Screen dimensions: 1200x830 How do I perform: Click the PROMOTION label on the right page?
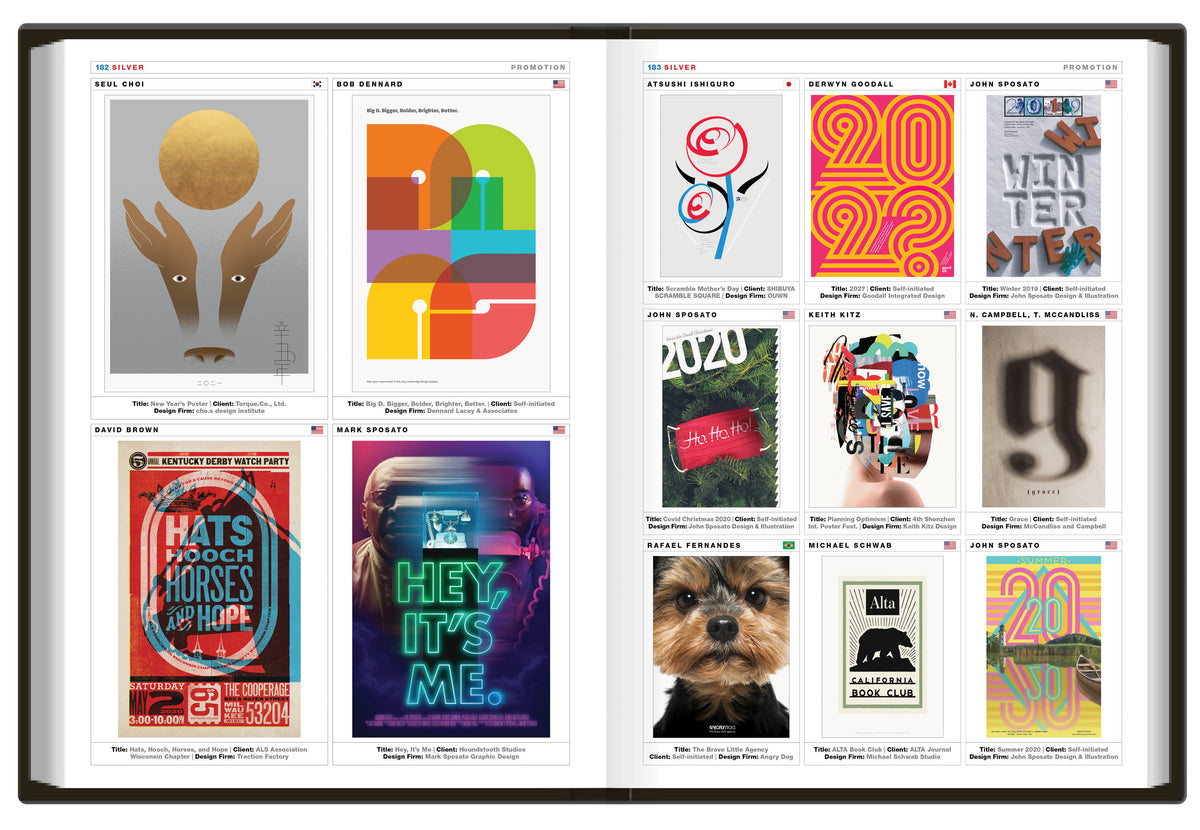pyautogui.click(x=1090, y=68)
